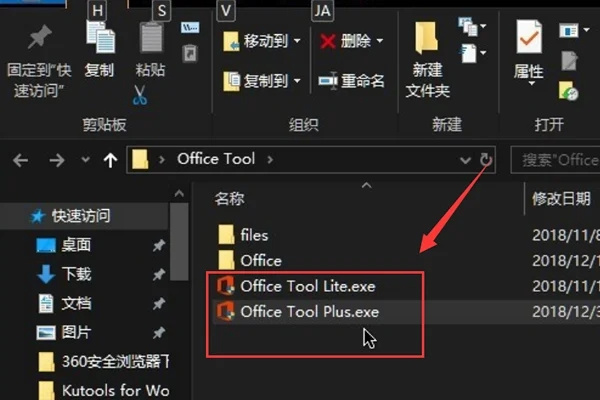Click the Copy path icon

click(190, 28)
